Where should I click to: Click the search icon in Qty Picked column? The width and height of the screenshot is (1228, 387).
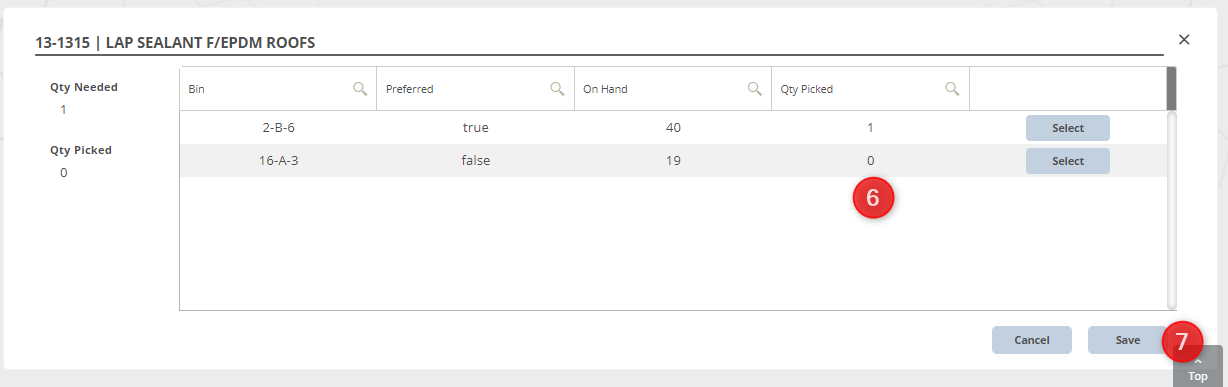click(953, 88)
